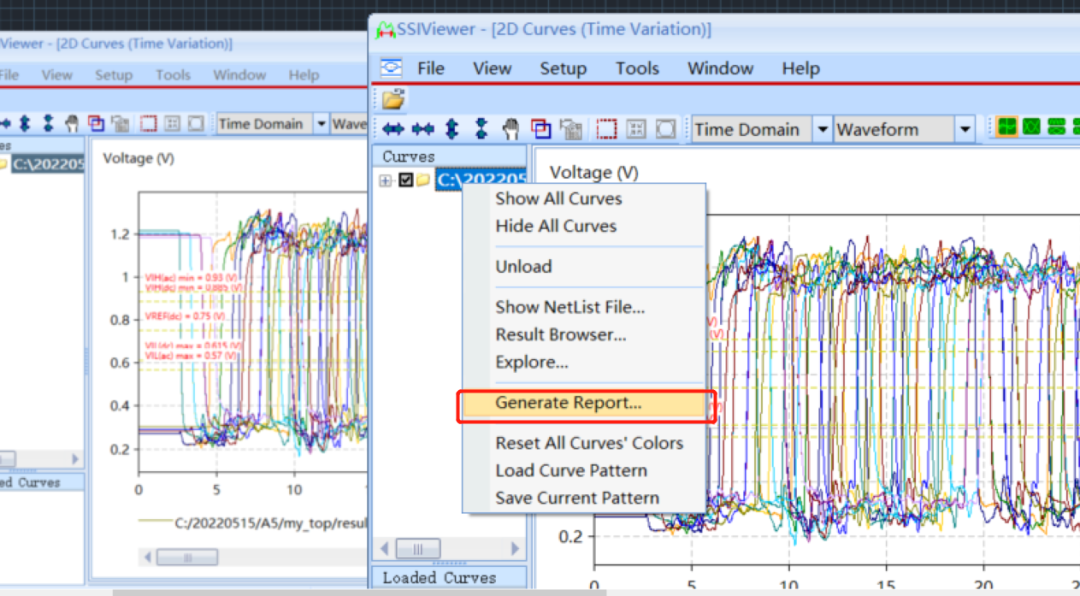1080x596 pixels.
Task: Click left scroll arrow under front Curves panel
Action: click(384, 549)
